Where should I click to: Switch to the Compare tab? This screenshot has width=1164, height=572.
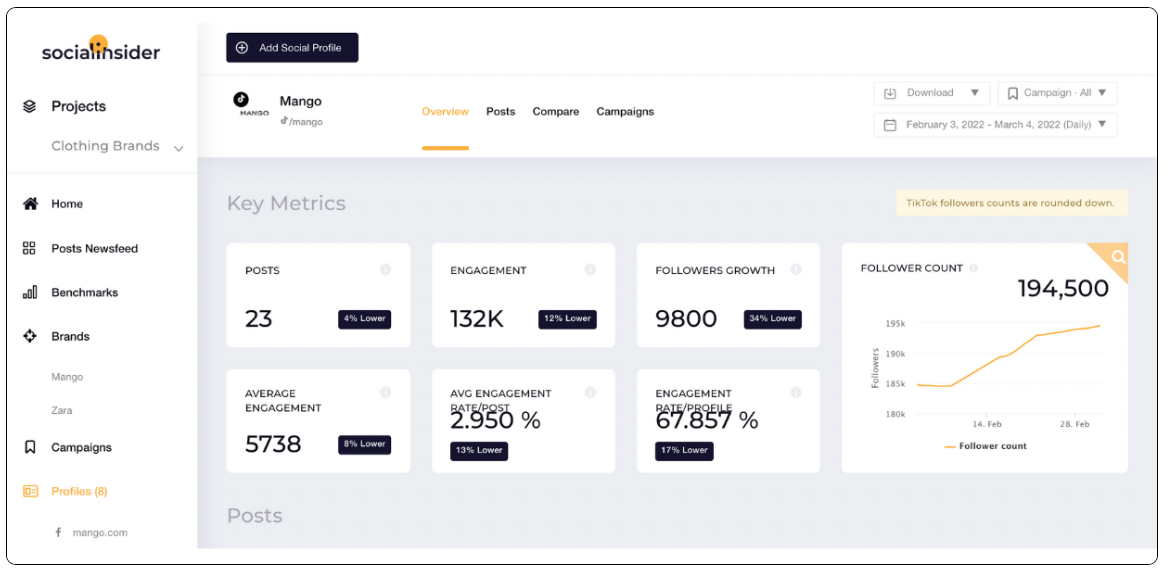tap(555, 111)
